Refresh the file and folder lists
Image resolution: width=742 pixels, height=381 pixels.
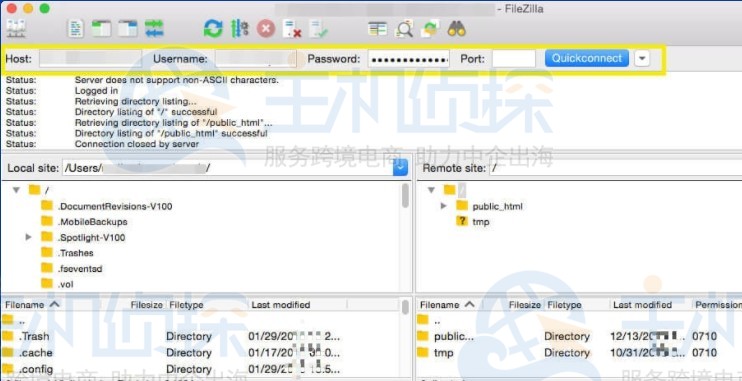pyautogui.click(x=213, y=29)
